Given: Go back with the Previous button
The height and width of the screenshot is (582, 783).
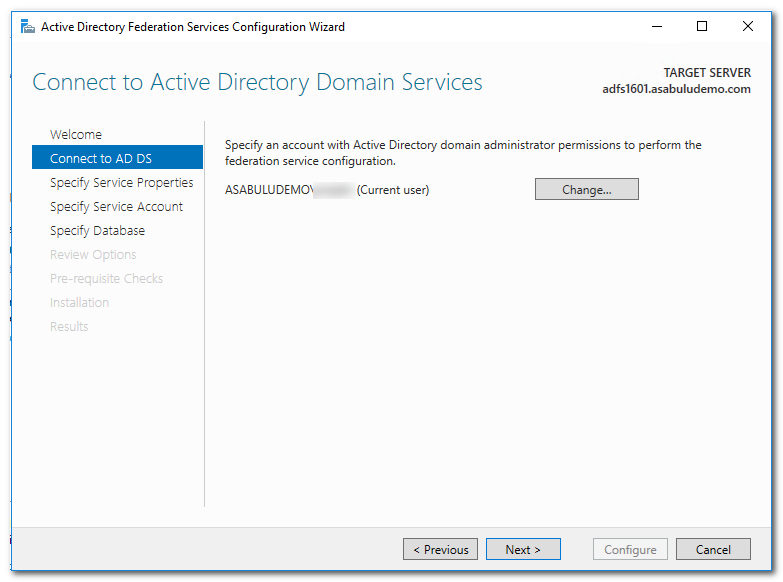Looking at the screenshot, I should (x=440, y=549).
